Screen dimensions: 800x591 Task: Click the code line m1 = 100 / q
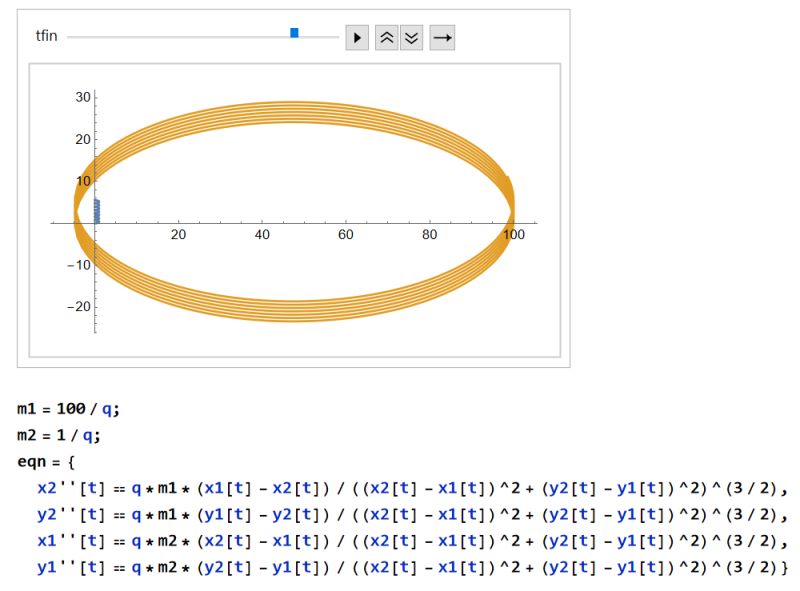click(68, 409)
